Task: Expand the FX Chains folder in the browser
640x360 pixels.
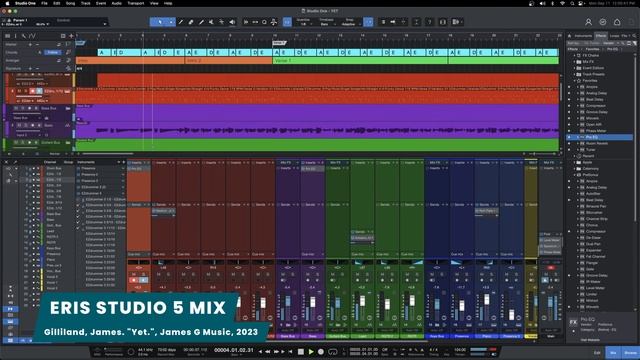Action: [x=575, y=55]
